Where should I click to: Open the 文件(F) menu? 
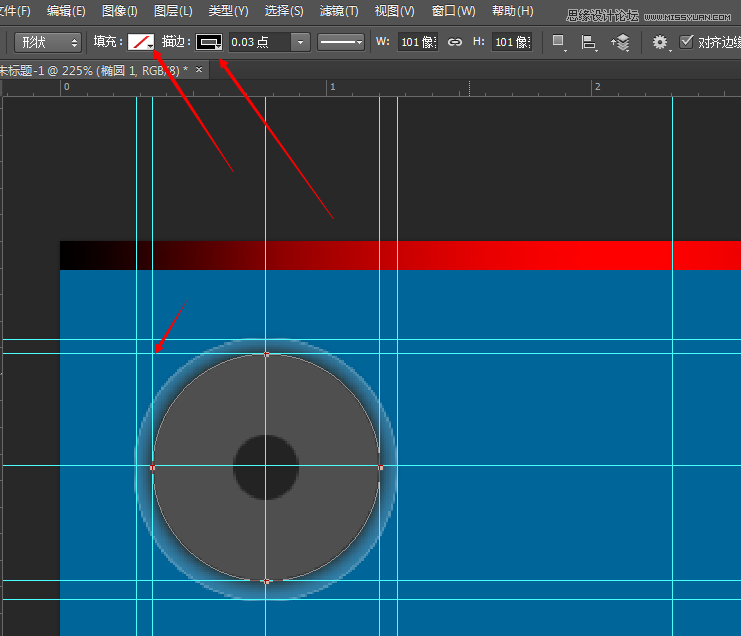(15, 10)
